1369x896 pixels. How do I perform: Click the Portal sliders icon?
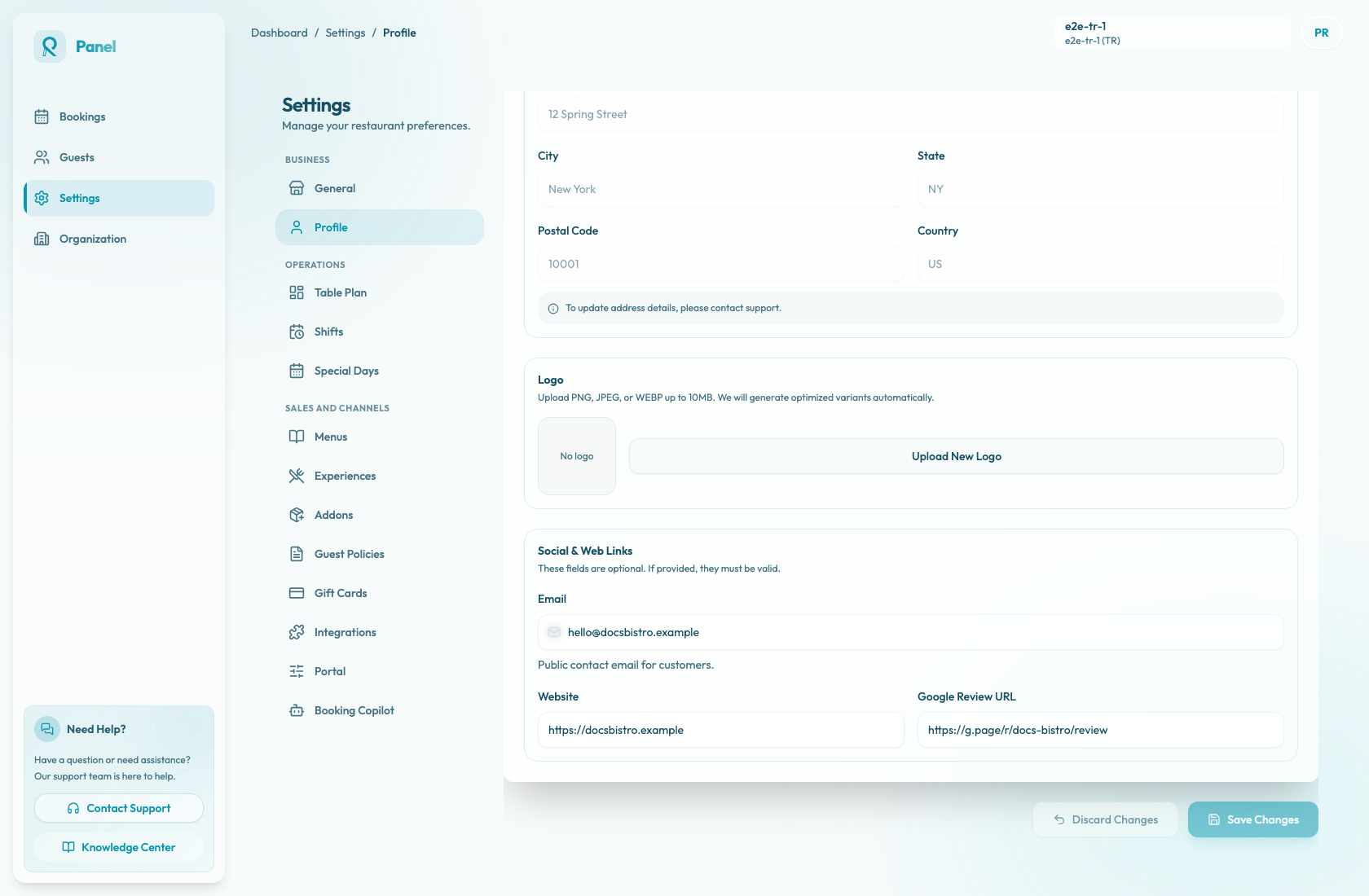[297, 671]
